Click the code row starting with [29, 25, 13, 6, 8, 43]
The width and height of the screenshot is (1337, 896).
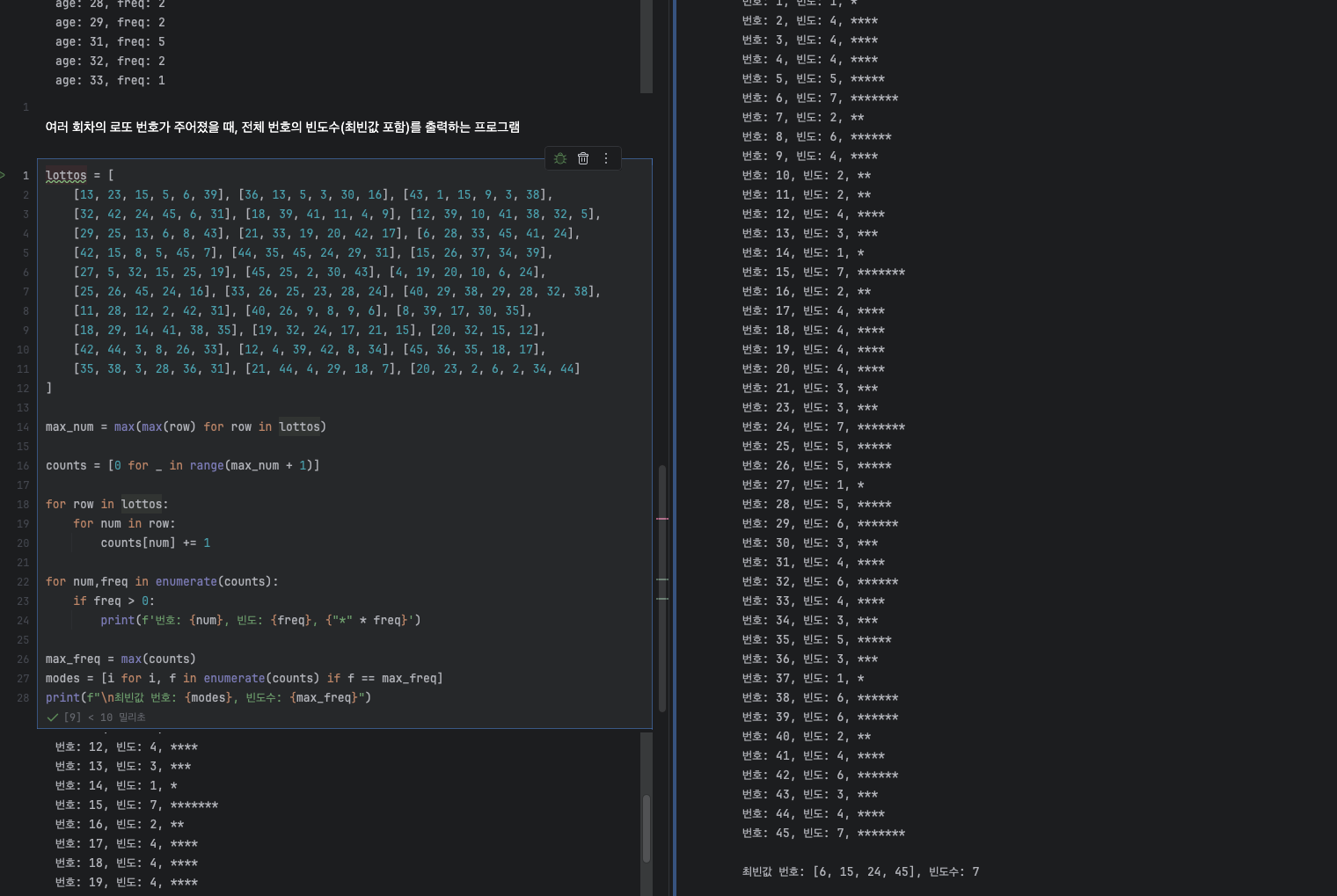tap(327, 233)
